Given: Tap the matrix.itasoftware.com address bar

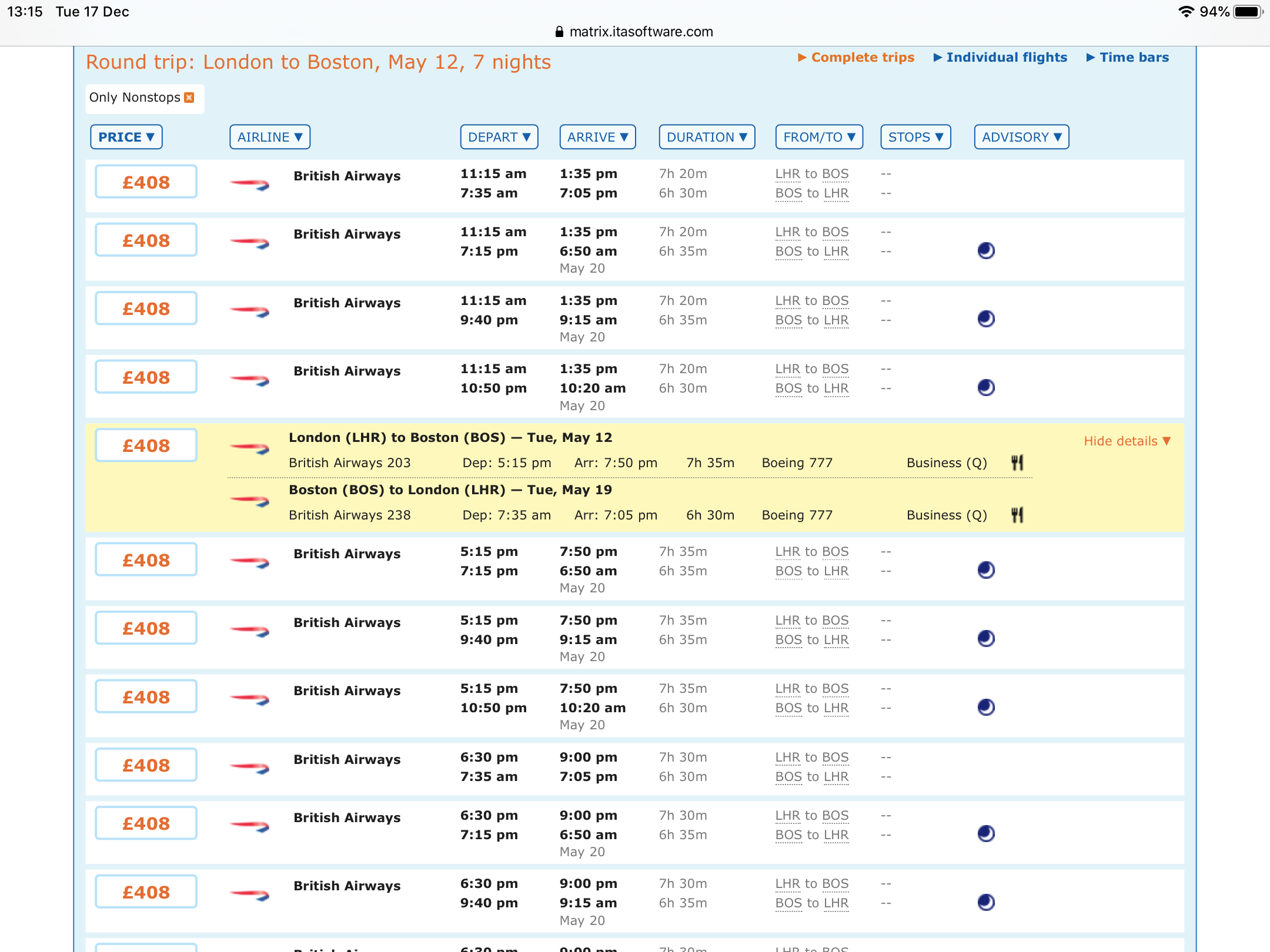Looking at the screenshot, I should 641,32.
